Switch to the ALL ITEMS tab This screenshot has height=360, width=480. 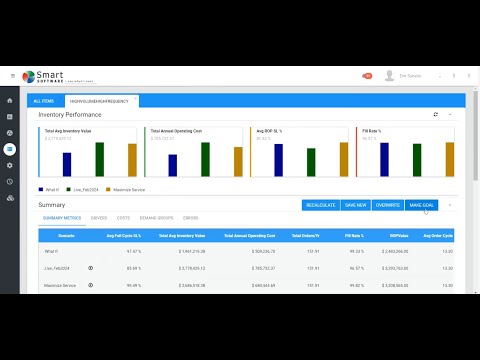[44, 101]
